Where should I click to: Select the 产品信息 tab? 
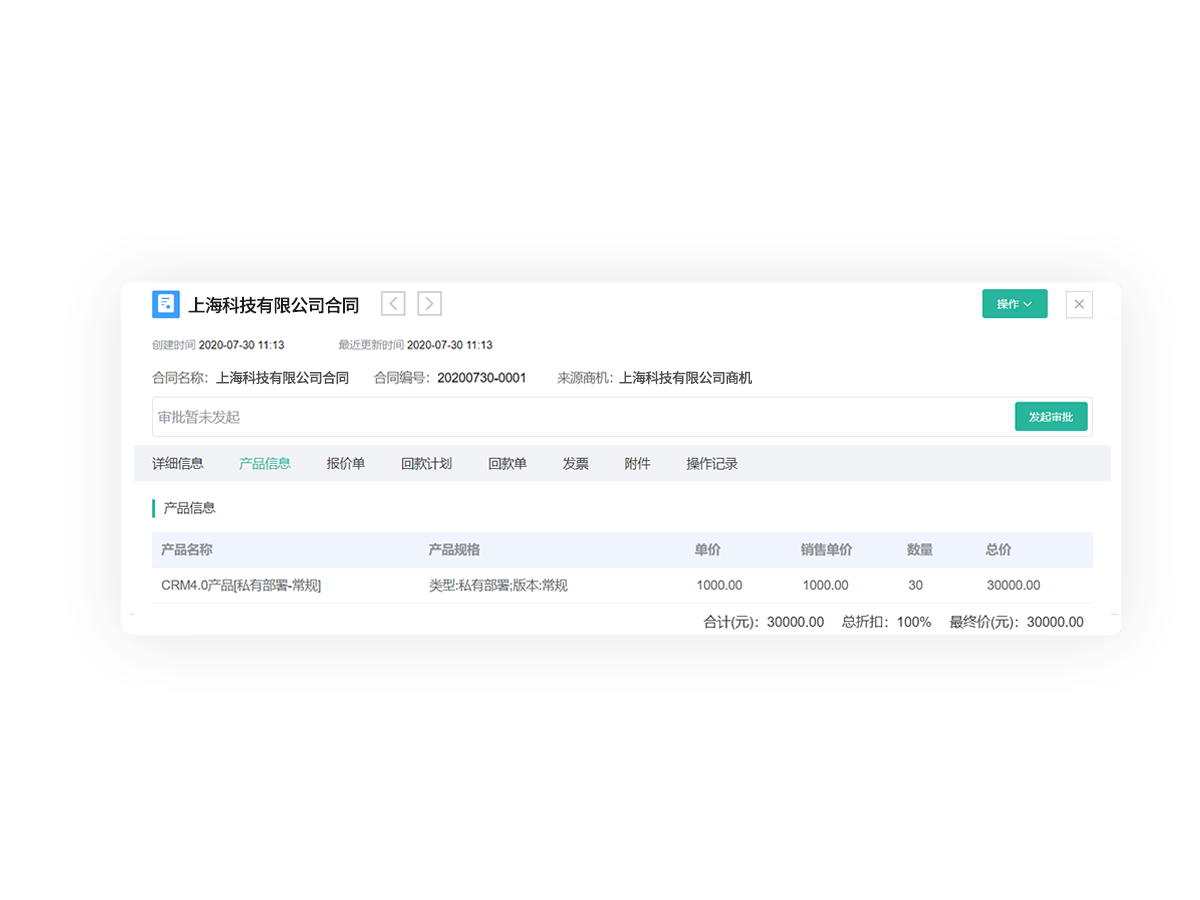[265, 464]
